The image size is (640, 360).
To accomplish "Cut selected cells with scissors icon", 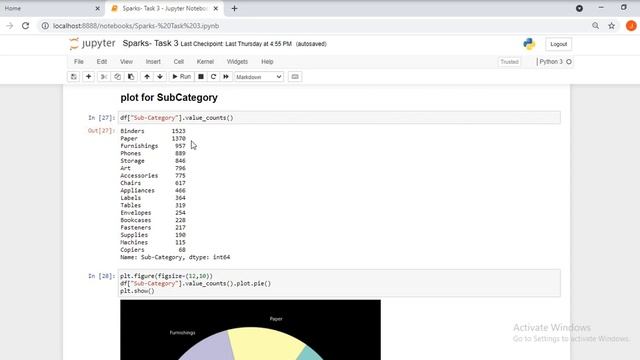I will tap(104, 77).
